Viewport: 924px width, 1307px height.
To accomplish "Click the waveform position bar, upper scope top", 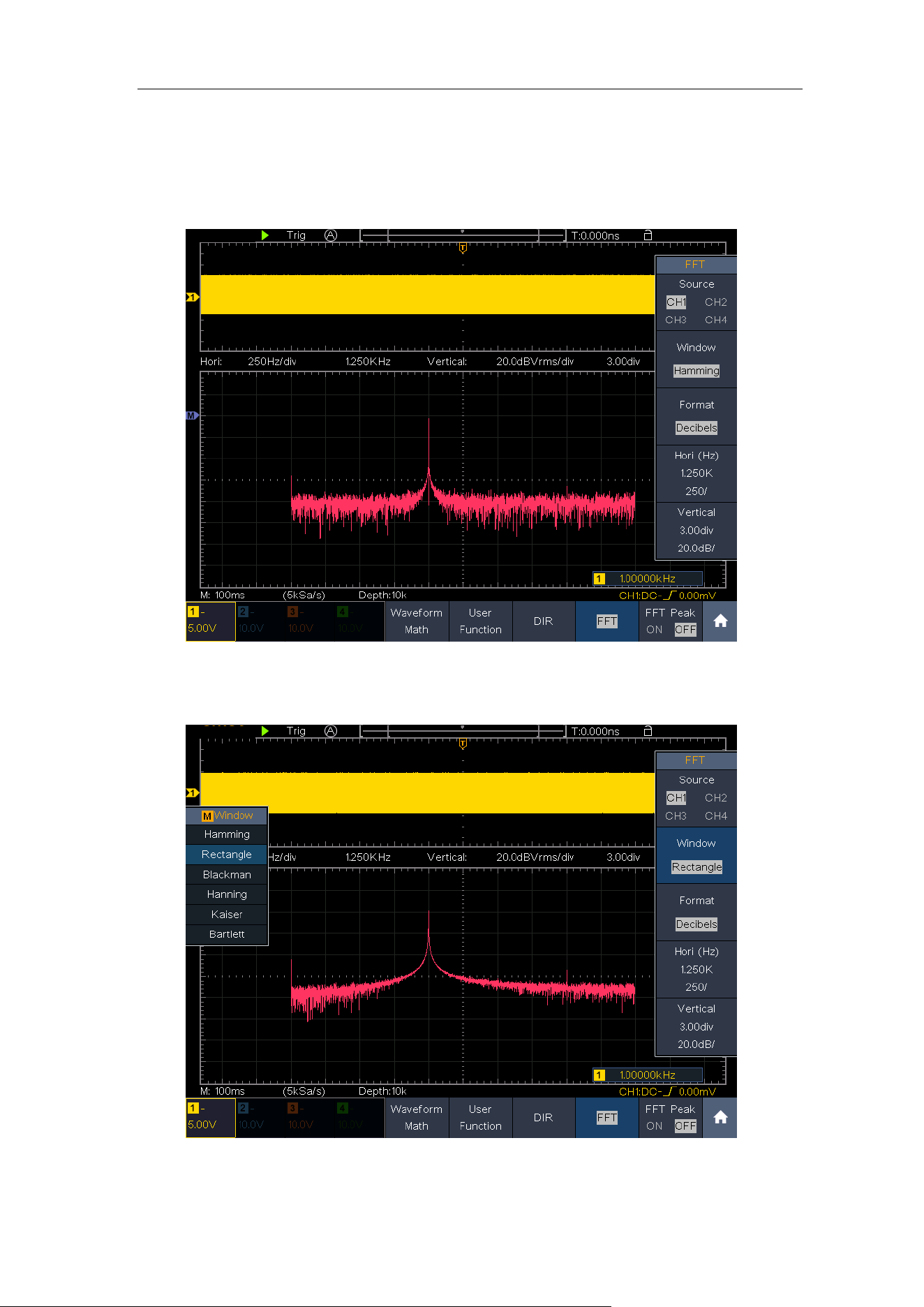I will [463, 235].
